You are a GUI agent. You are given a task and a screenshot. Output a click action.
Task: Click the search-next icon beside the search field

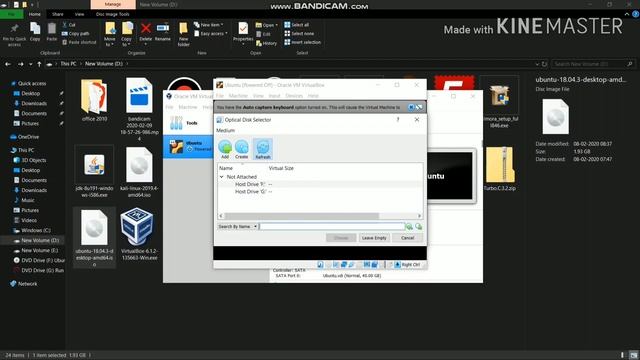pyautogui.click(x=409, y=227)
